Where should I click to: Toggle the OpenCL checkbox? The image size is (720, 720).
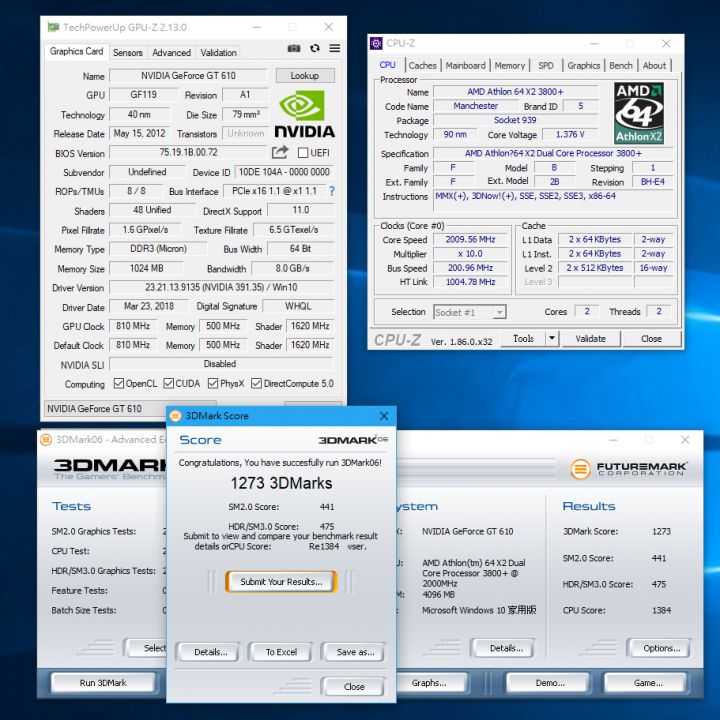tap(118, 383)
